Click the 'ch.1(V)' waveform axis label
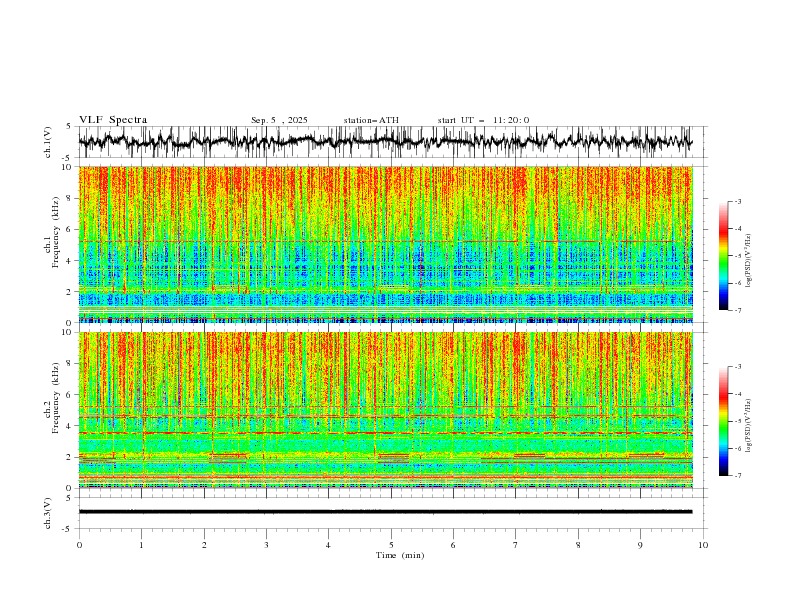 [48, 142]
